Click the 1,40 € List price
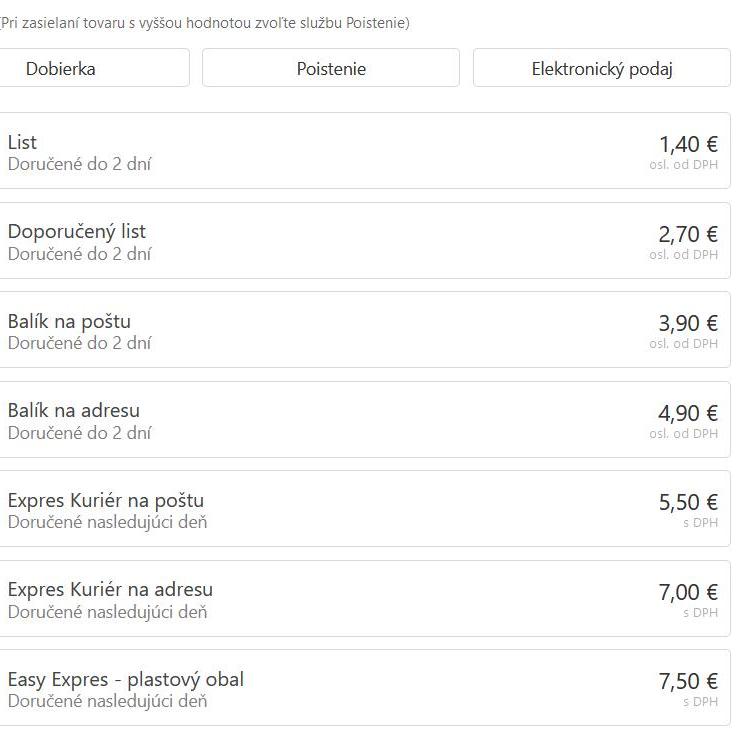736x736 pixels. click(688, 145)
